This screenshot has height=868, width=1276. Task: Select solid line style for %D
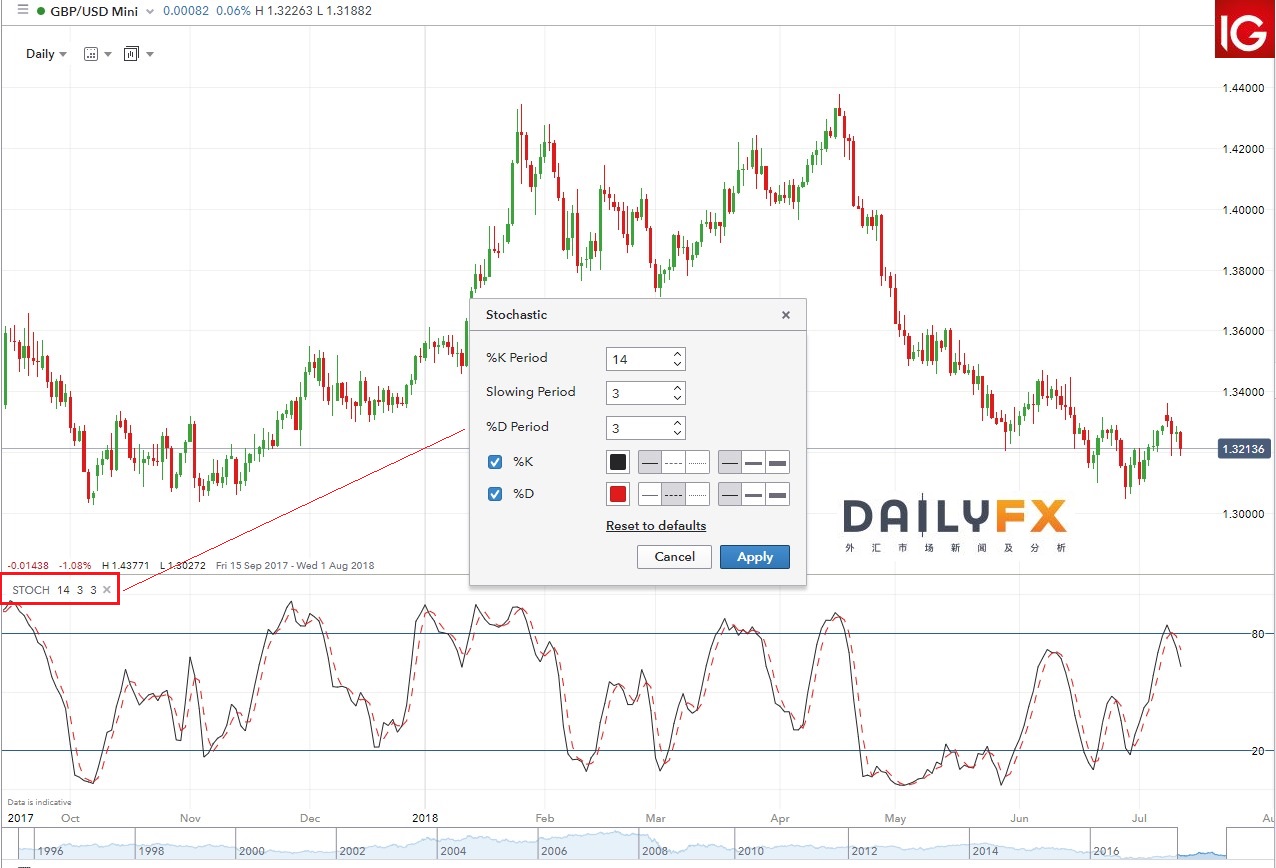650,494
